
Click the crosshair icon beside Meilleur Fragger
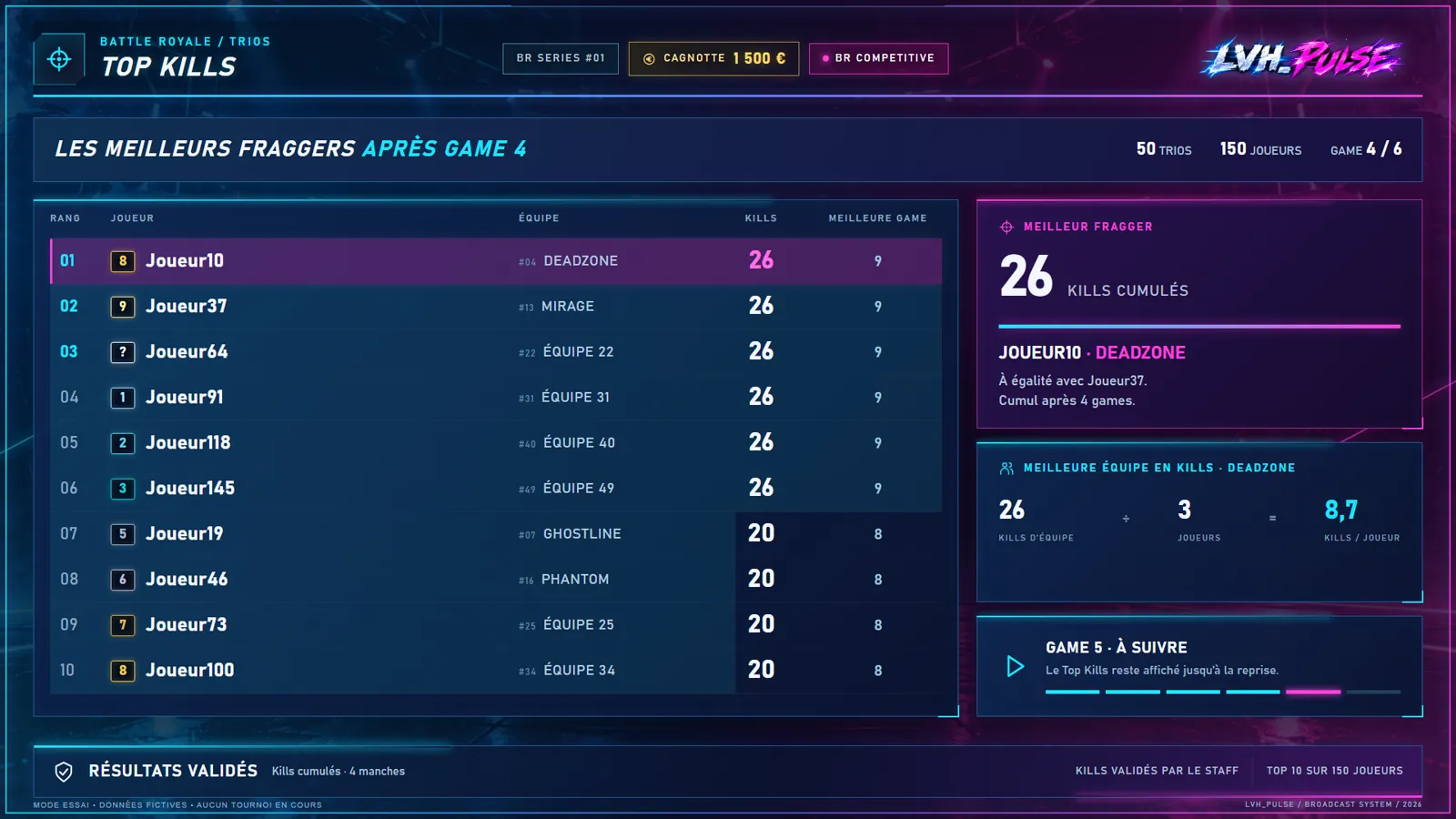click(1006, 227)
